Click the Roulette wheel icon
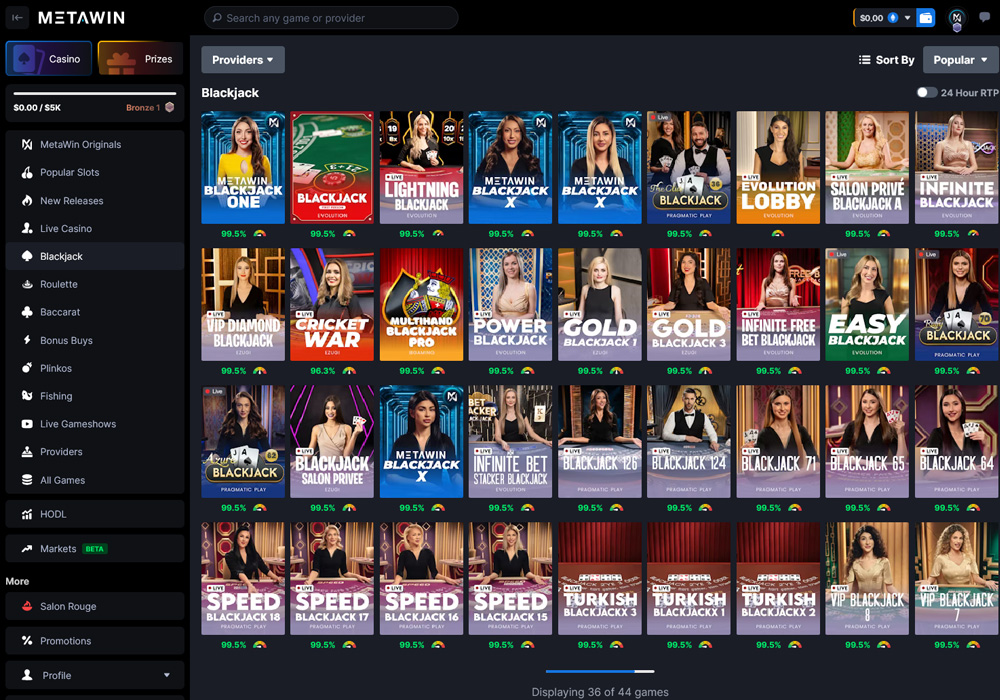Screen dimensions: 1000x700 (x=27, y=284)
